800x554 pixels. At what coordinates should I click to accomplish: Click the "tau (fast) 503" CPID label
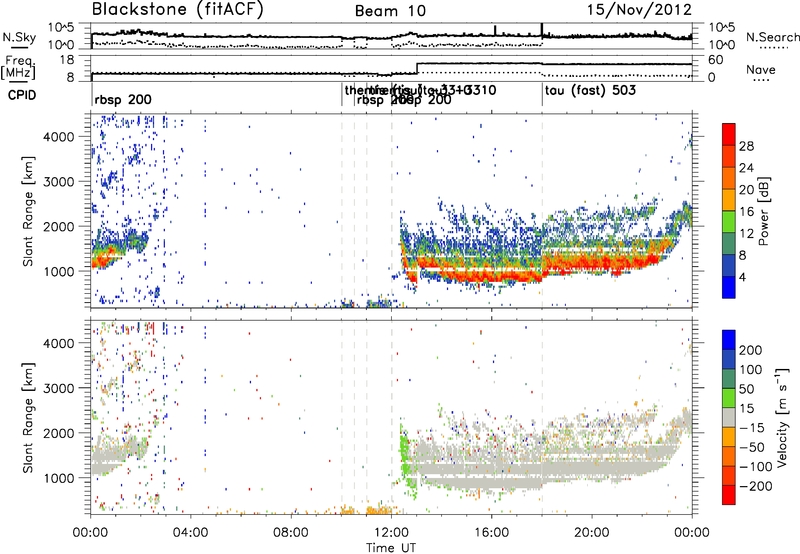[x=590, y=91]
